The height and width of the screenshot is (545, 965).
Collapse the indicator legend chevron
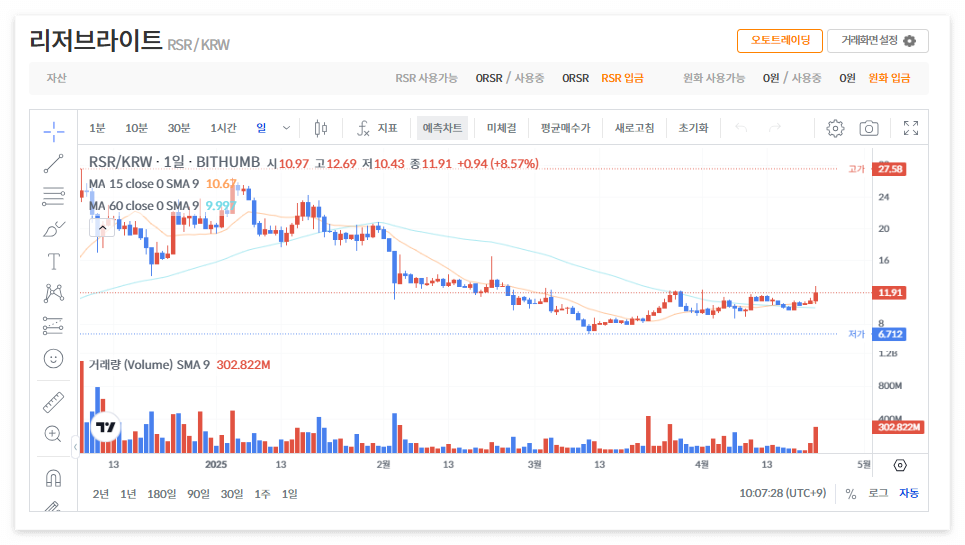102,228
